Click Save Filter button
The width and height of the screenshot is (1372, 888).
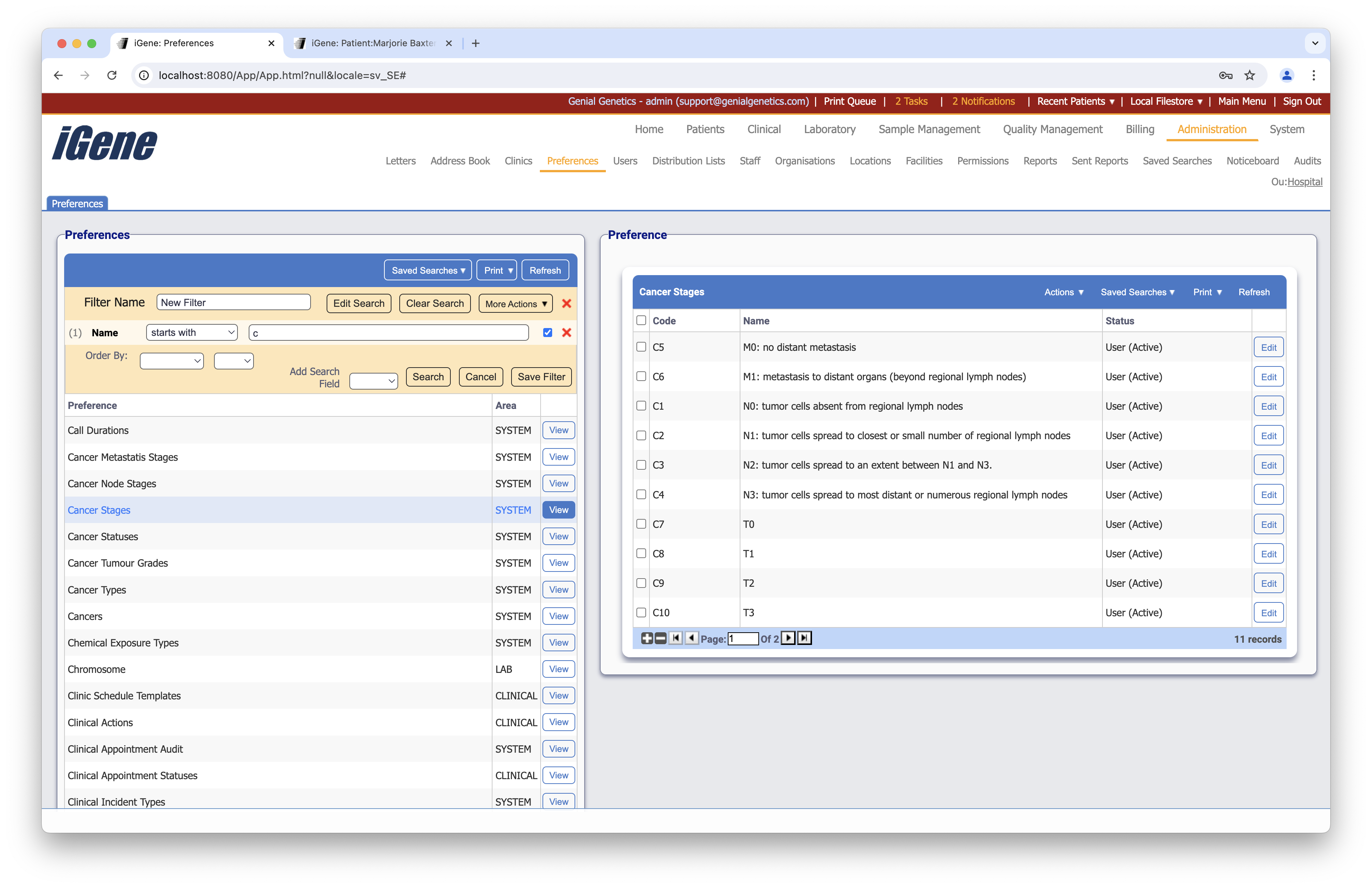click(541, 377)
